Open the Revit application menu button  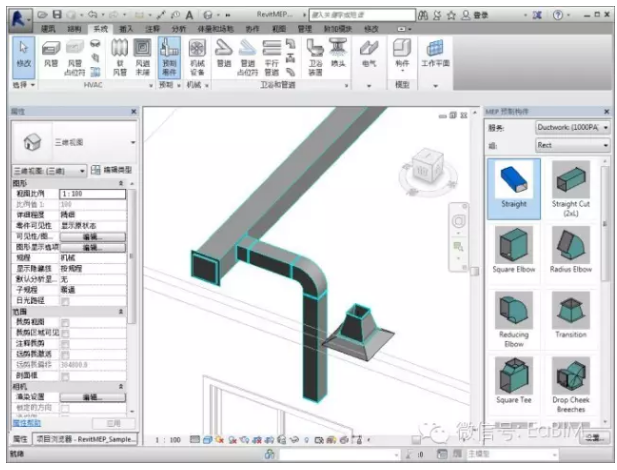[x=20, y=19]
